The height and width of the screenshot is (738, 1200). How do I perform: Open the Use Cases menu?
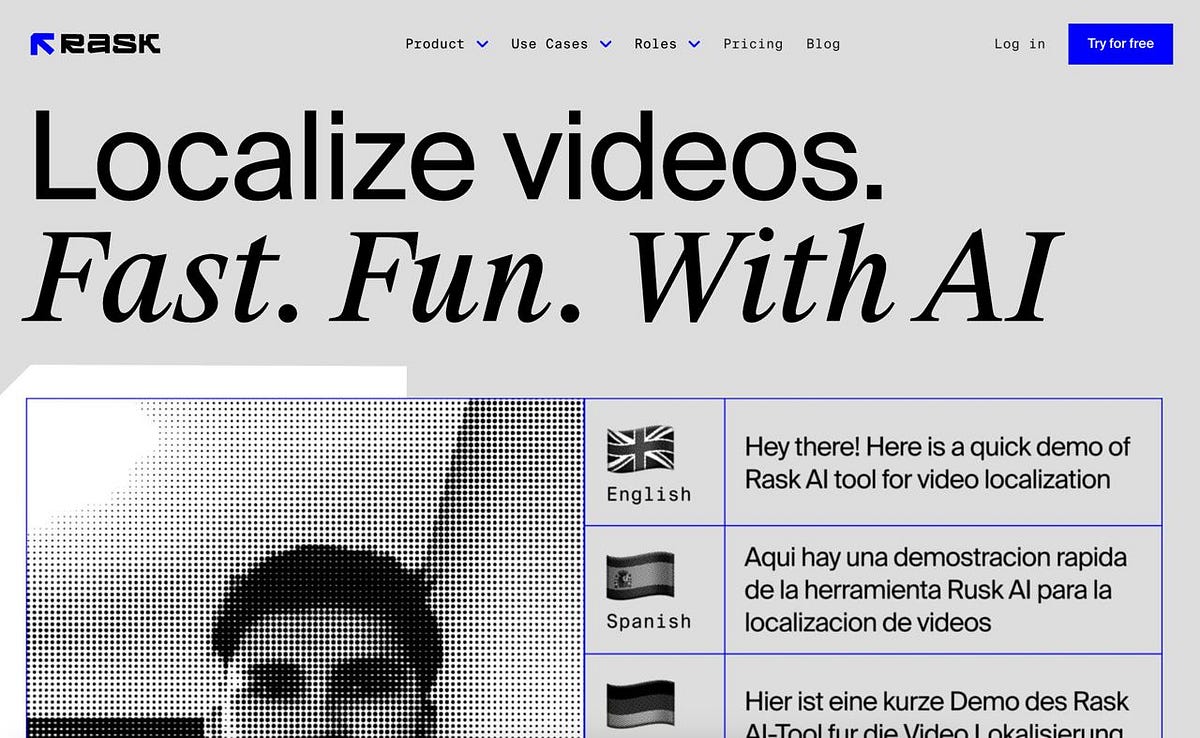click(x=549, y=44)
